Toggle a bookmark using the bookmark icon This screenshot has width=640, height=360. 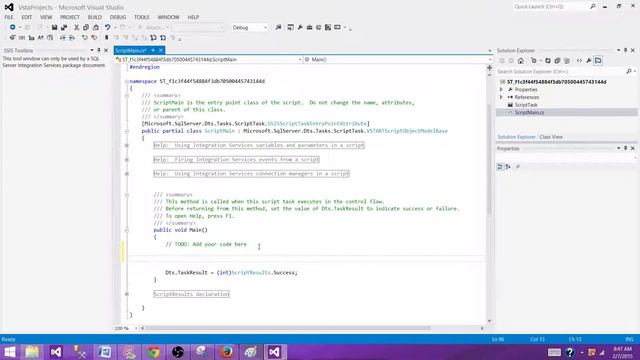pyautogui.click(x=107, y=38)
